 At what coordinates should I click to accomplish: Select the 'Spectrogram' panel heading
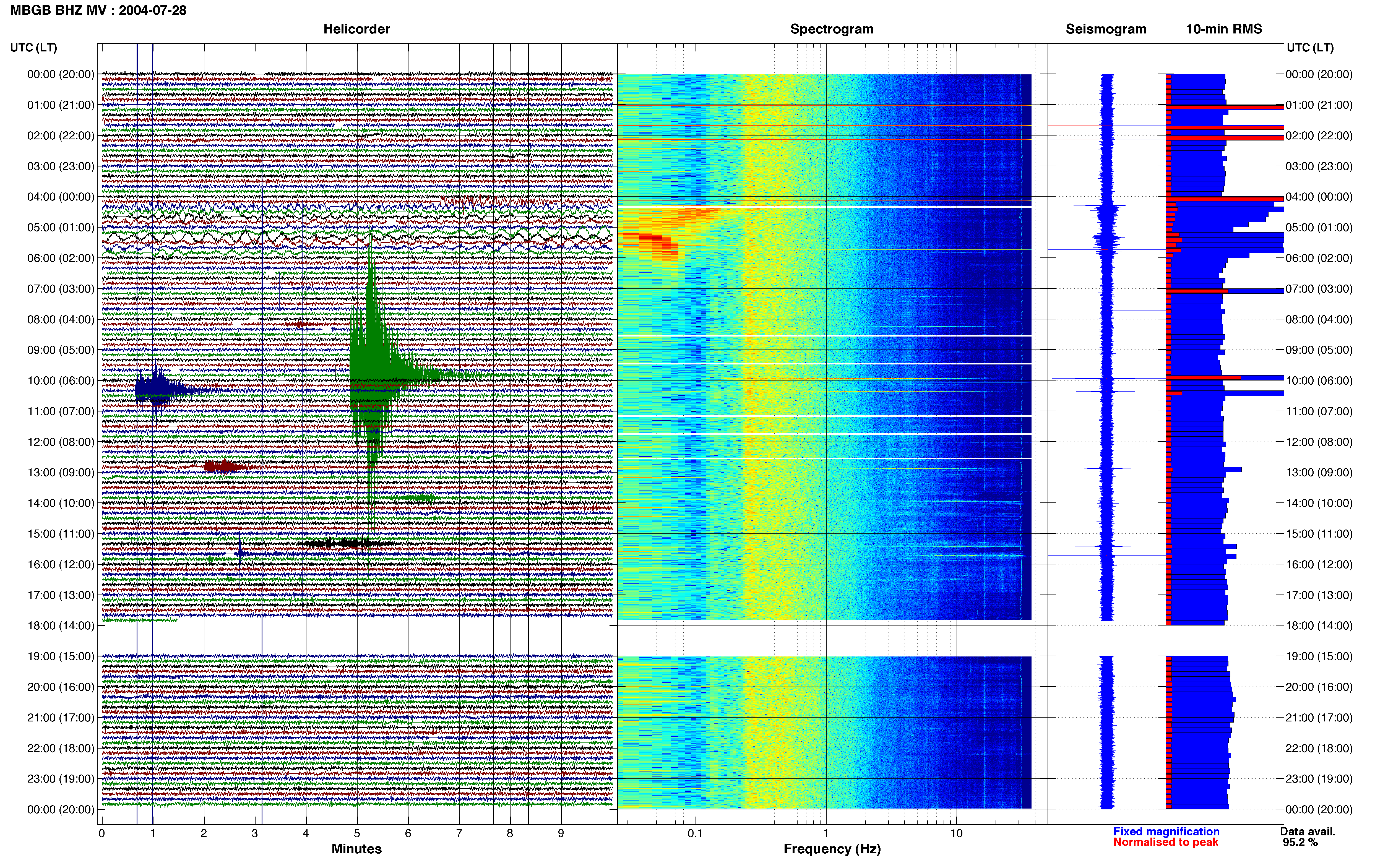point(831,29)
